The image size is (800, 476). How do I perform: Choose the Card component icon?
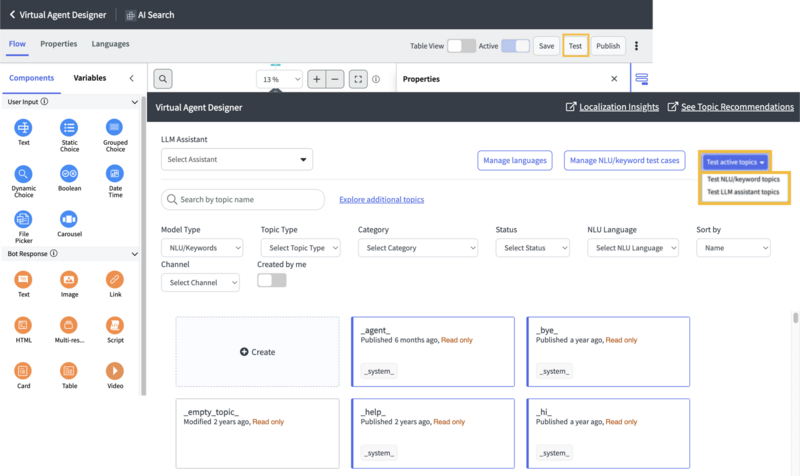pyautogui.click(x=23, y=371)
